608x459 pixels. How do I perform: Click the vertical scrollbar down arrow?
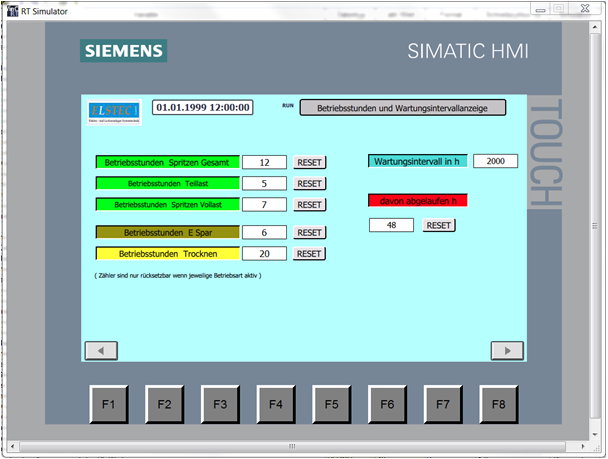point(595,435)
